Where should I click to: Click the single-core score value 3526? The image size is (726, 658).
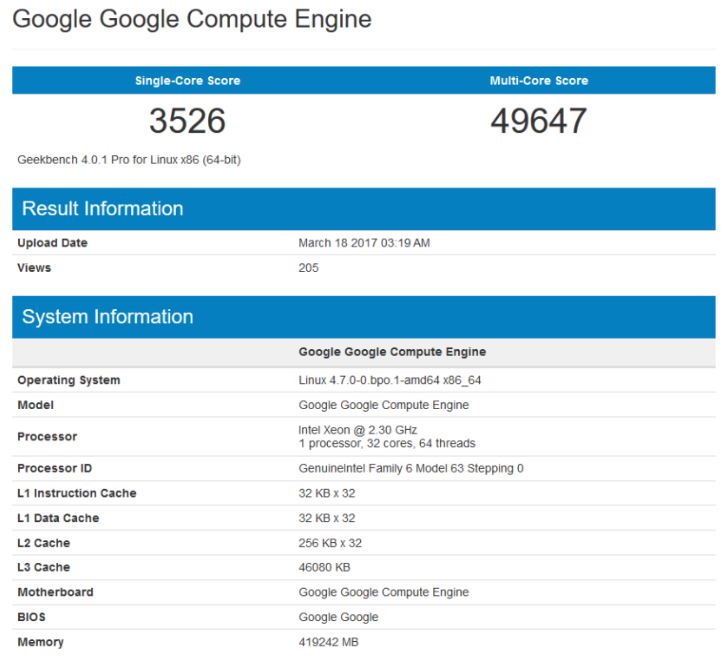tap(188, 121)
